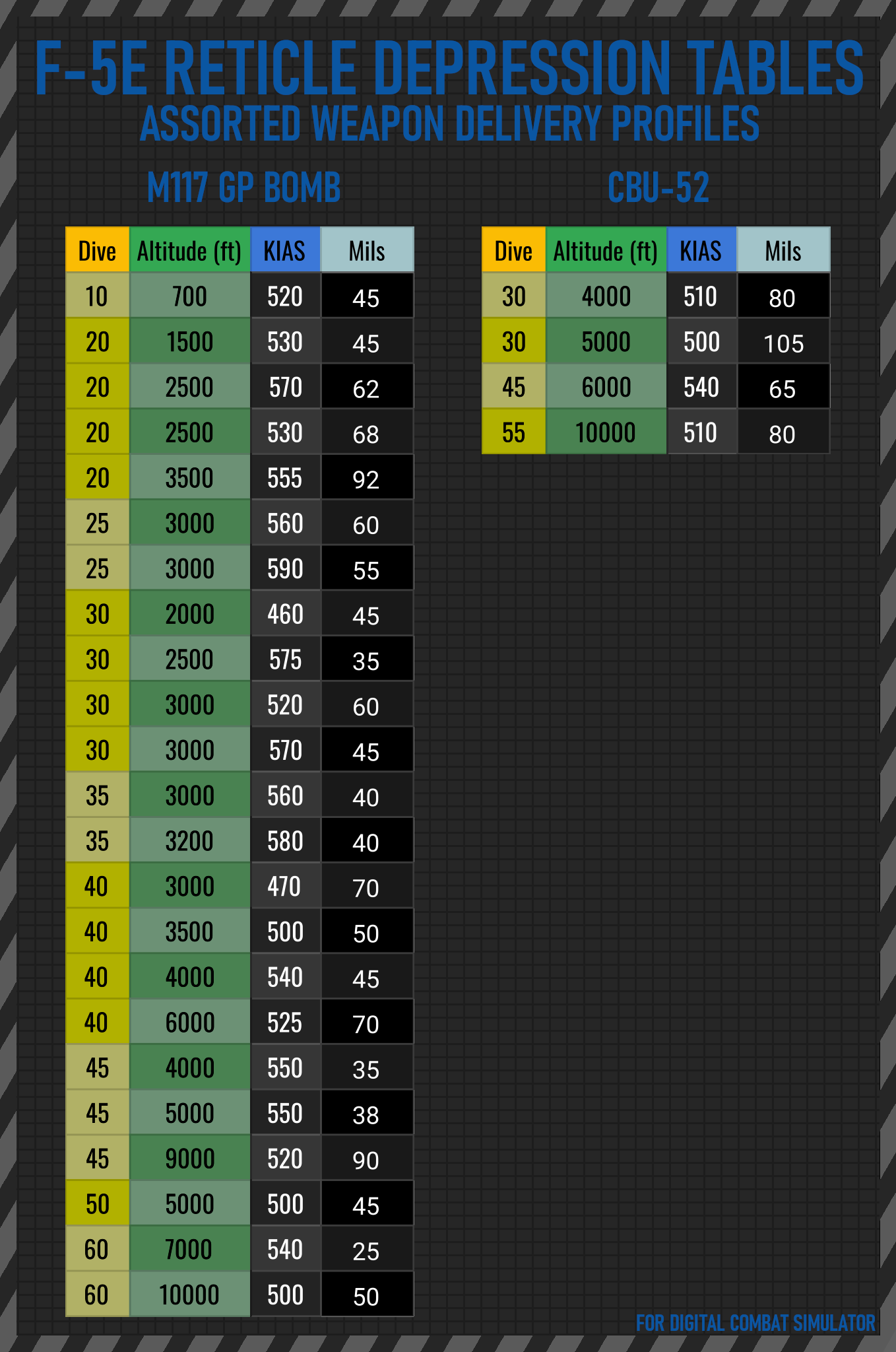Click the 1500 altitude cell
Viewport: 896px width, 1352px height.
(190, 341)
